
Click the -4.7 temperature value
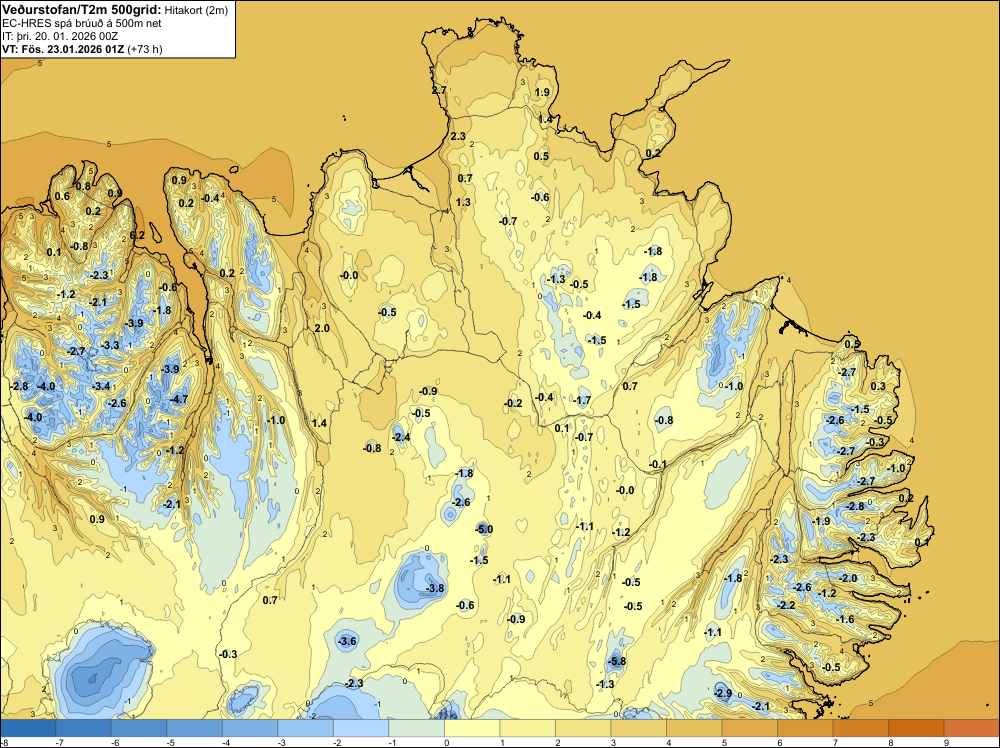tap(179, 399)
